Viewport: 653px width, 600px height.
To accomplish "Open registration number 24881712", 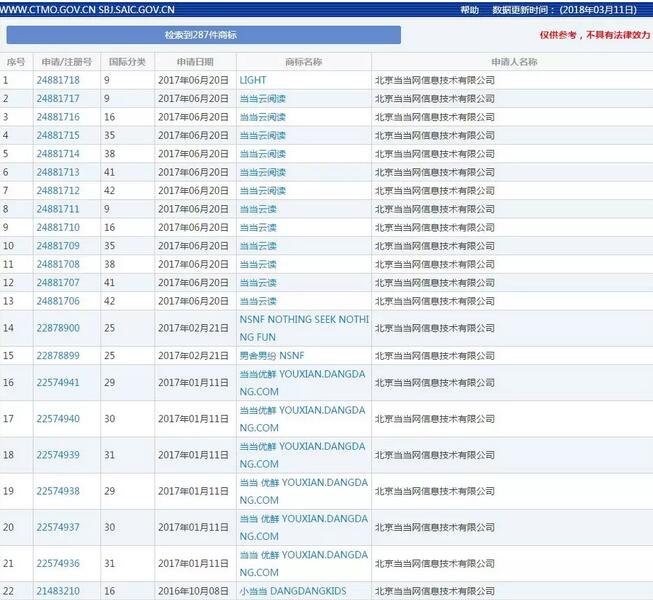I will [x=58, y=190].
